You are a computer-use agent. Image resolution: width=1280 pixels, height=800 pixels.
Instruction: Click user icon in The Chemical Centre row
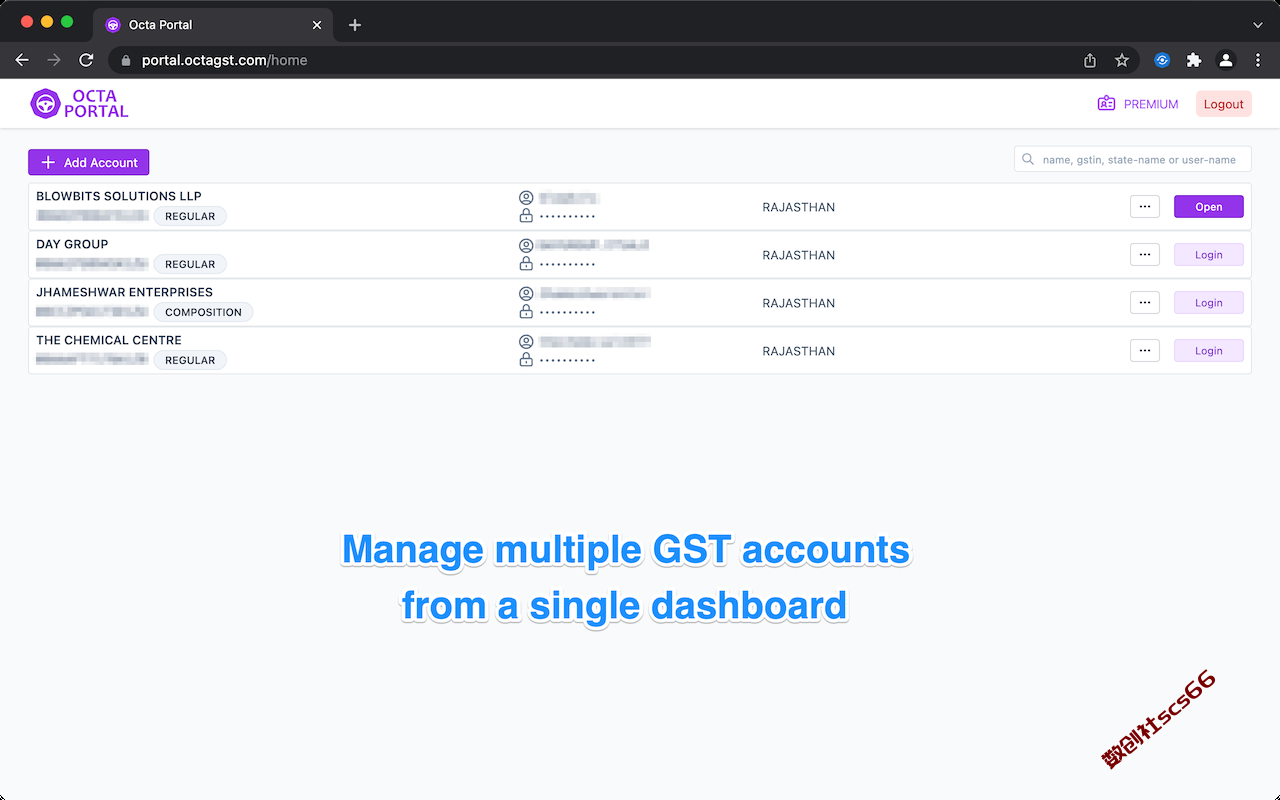point(526,342)
